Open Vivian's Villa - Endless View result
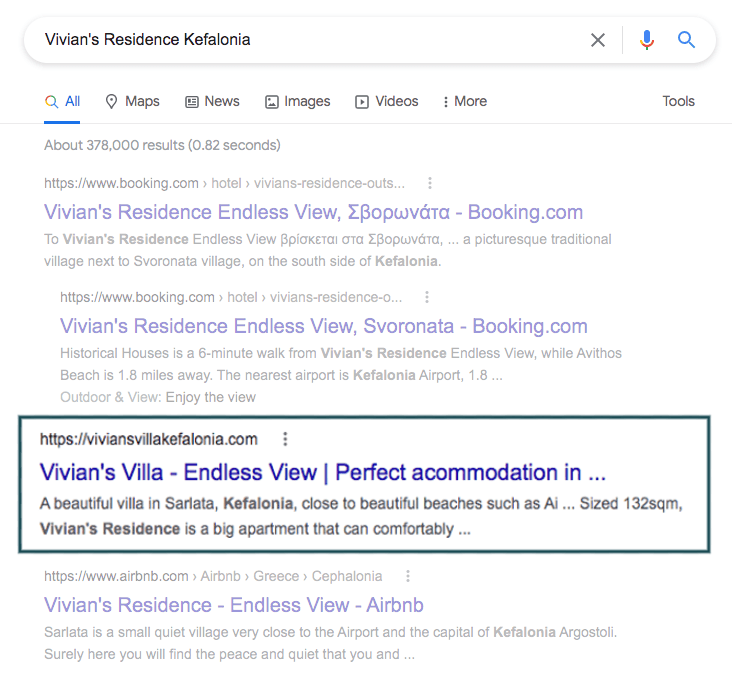The height and width of the screenshot is (690, 732). point(323,472)
